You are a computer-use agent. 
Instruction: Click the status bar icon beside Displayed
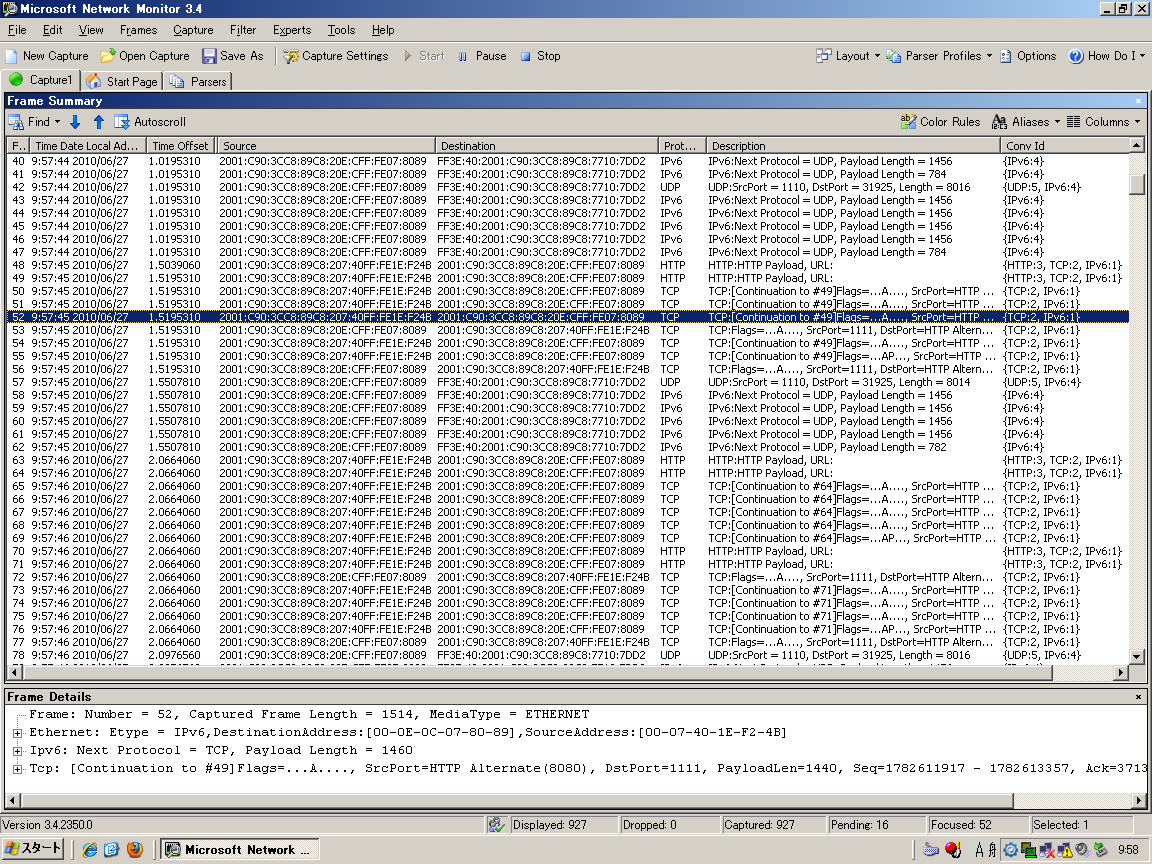tap(497, 825)
